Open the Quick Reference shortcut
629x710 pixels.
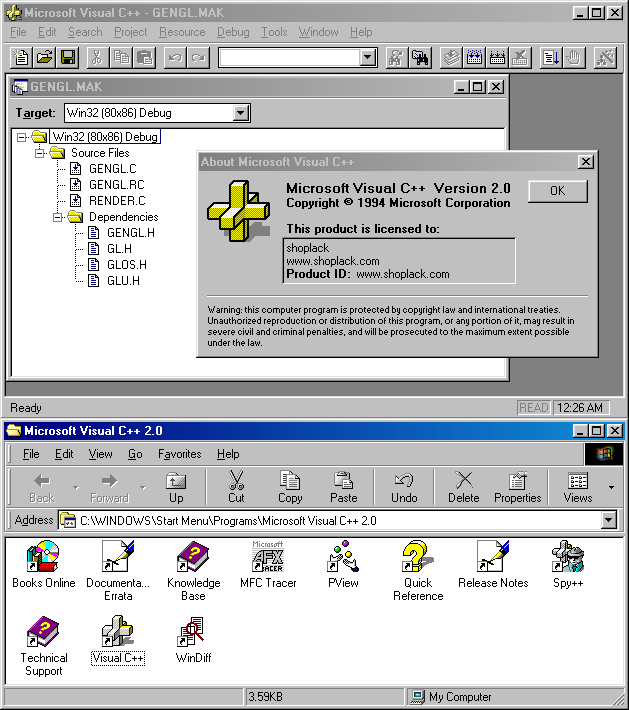click(418, 571)
